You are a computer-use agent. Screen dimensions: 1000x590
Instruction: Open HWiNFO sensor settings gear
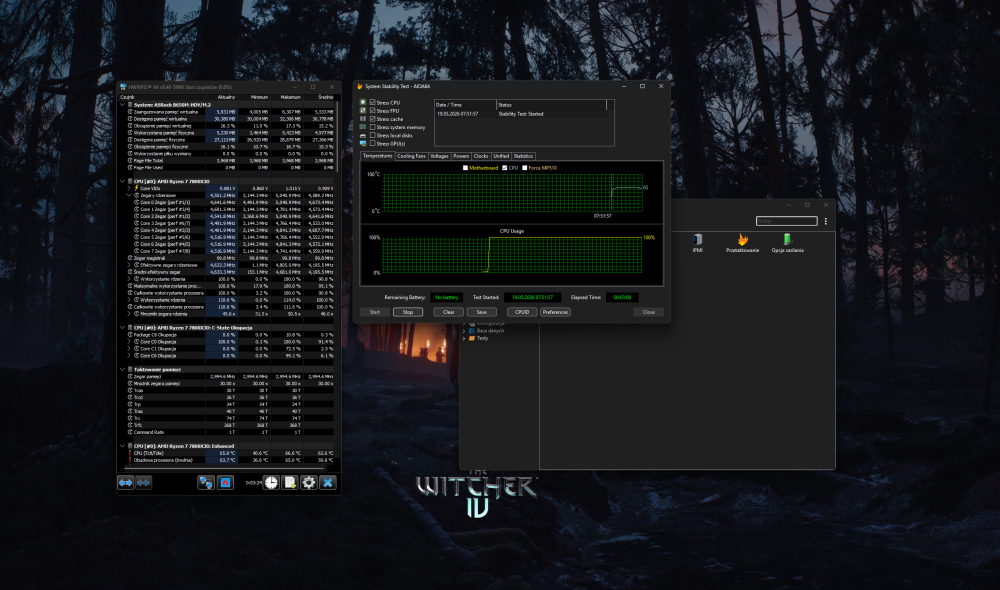[x=309, y=483]
